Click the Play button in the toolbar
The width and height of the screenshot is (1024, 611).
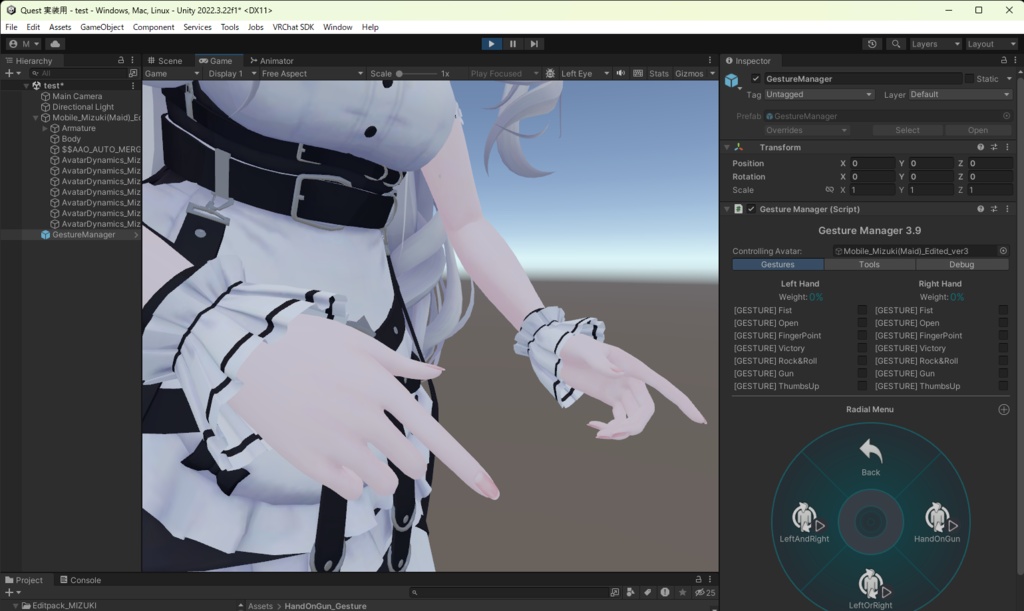click(x=491, y=44)
